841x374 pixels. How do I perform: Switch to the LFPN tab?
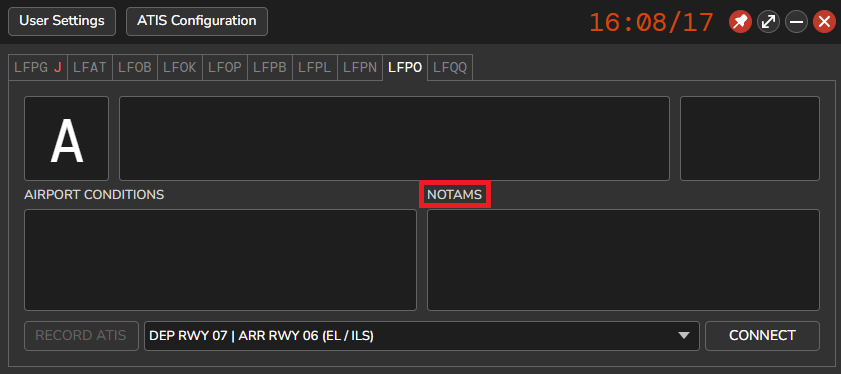[360, 68]
